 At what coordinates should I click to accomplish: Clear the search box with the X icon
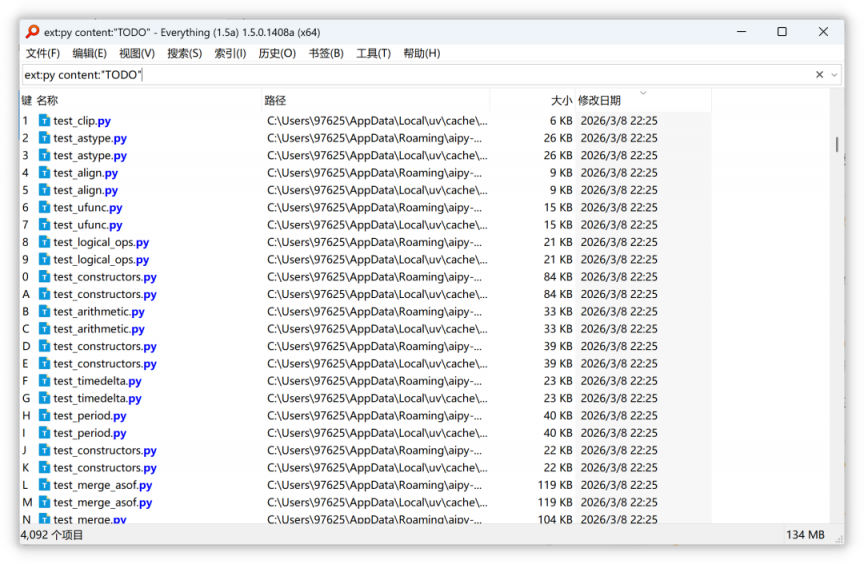[x=819, y=75]
